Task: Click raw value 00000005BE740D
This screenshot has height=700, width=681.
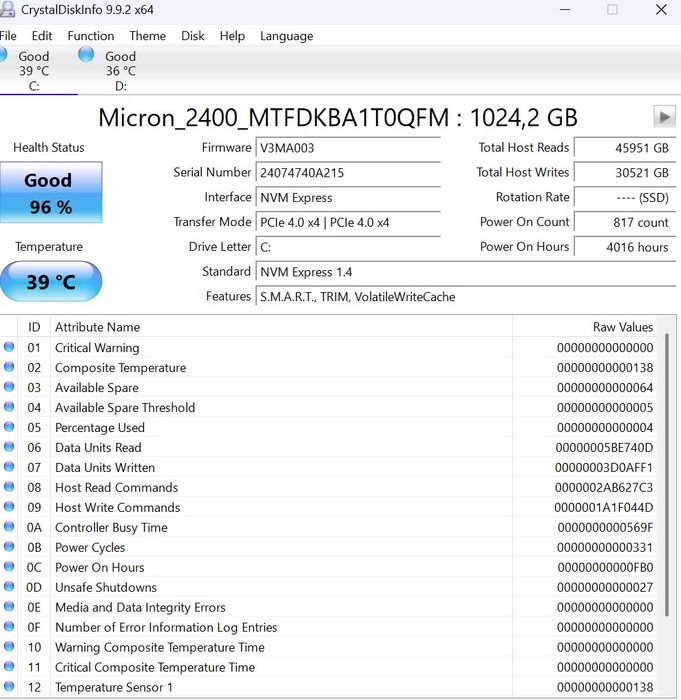Action: pos(604,448)
